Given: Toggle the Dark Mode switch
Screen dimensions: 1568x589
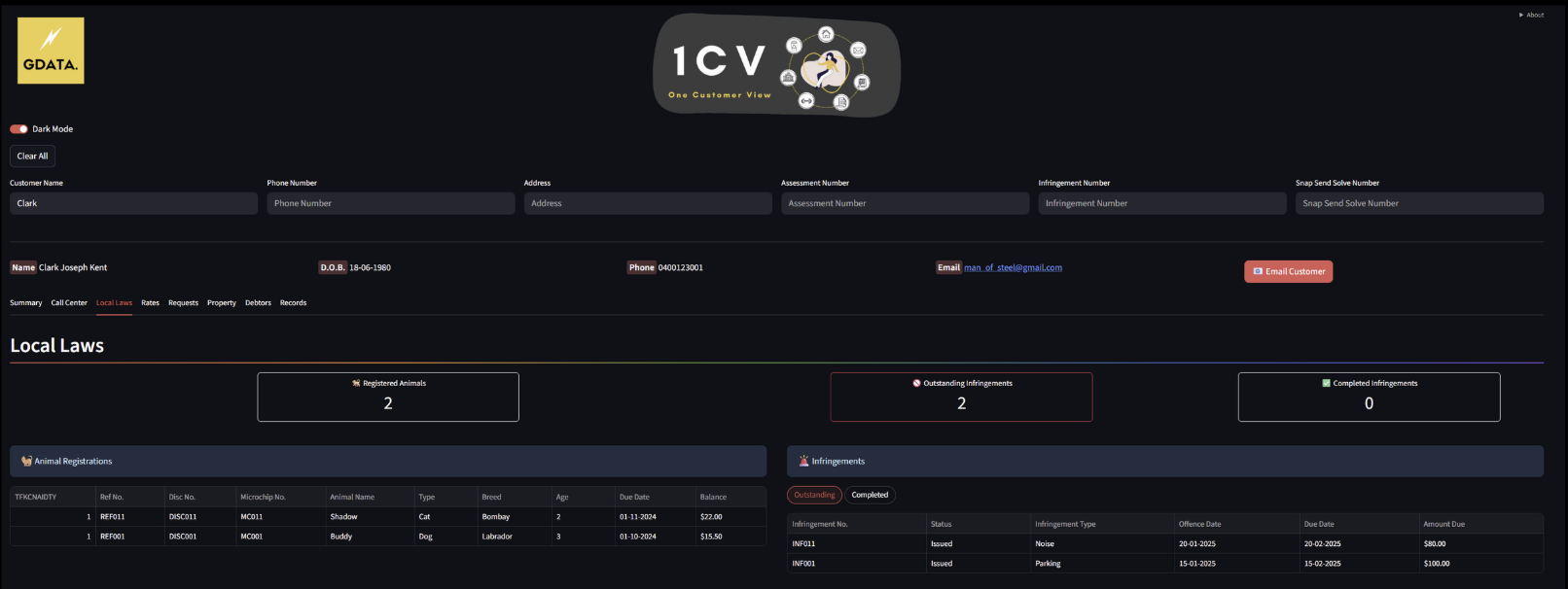Looking at the screenshot, I should coord(18,128).
